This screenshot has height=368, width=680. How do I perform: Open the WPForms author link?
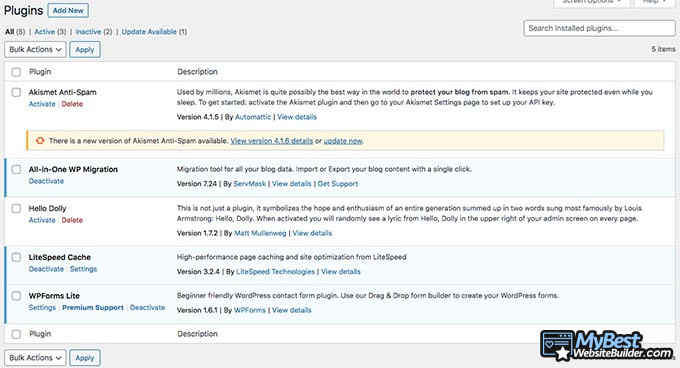coord(250,310)
